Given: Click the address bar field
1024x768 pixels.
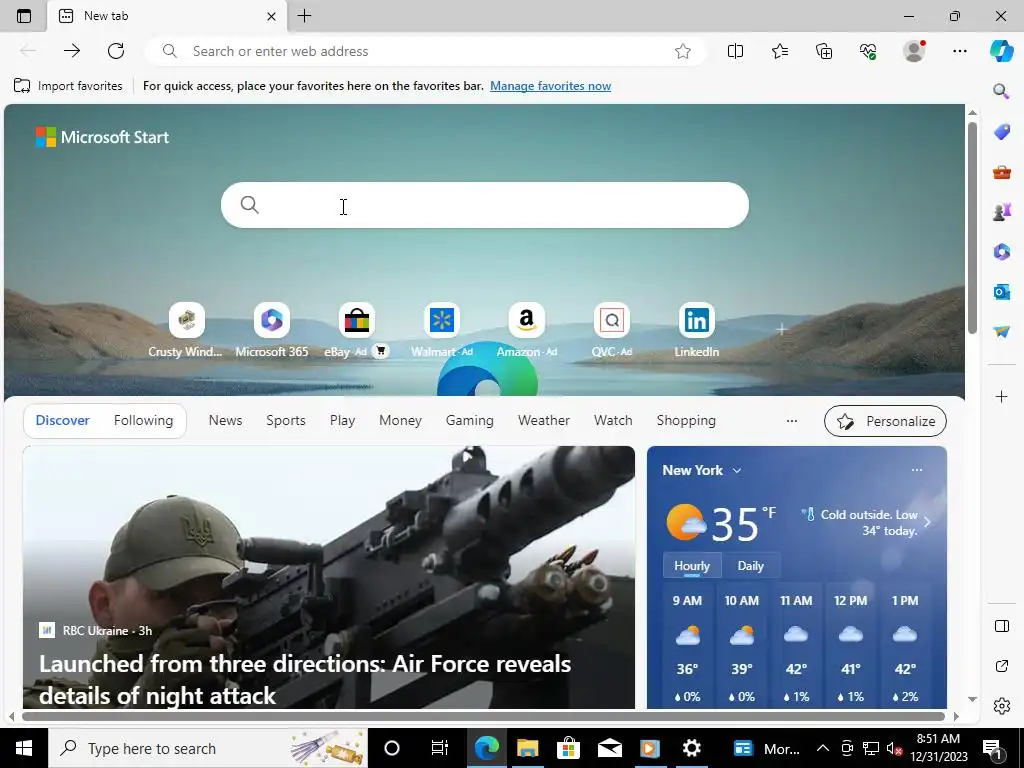Looking at the screenshot, I should (x=426, y=51).
